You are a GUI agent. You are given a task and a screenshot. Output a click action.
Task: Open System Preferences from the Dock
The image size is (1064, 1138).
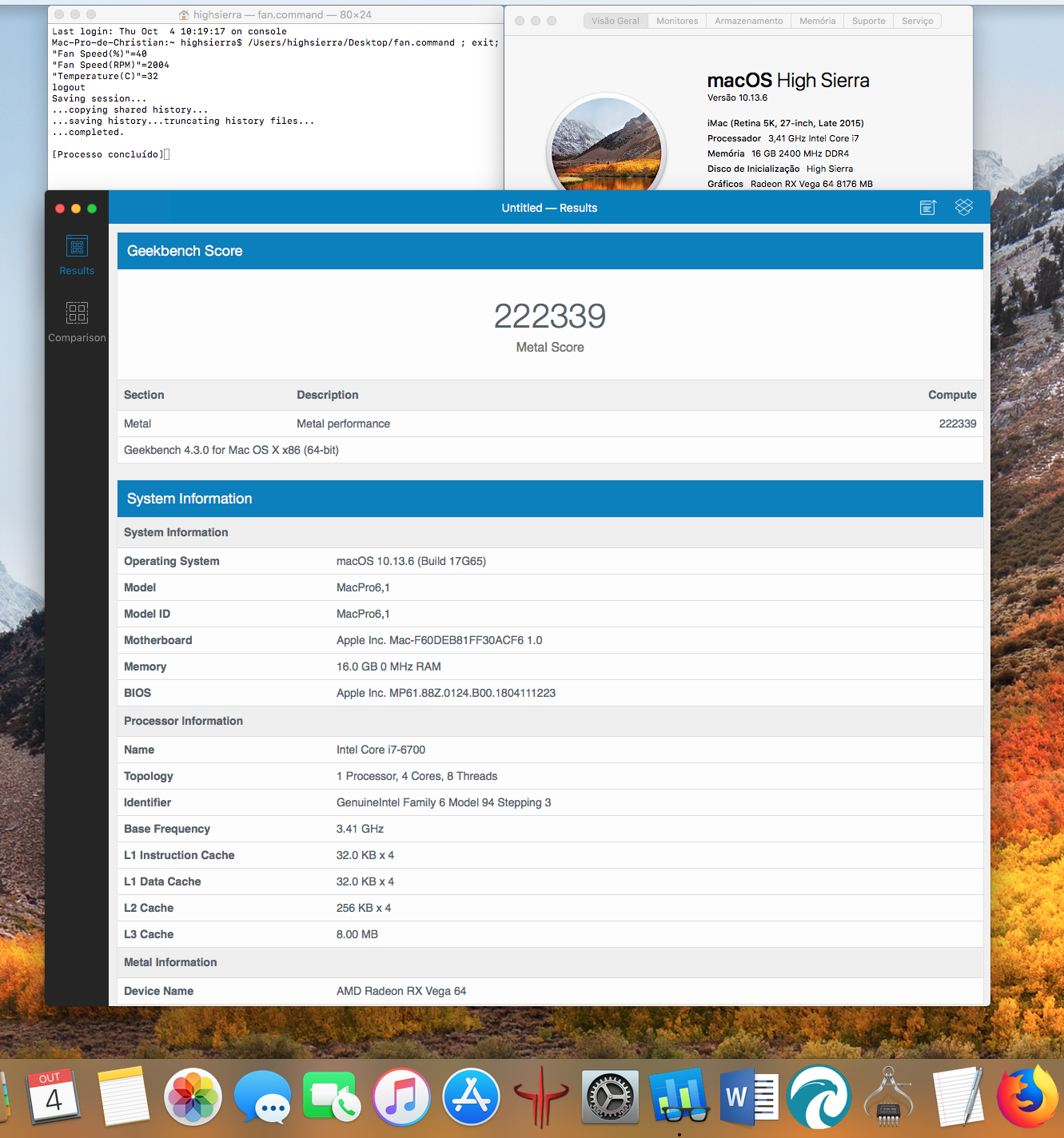click(610, 1096)
